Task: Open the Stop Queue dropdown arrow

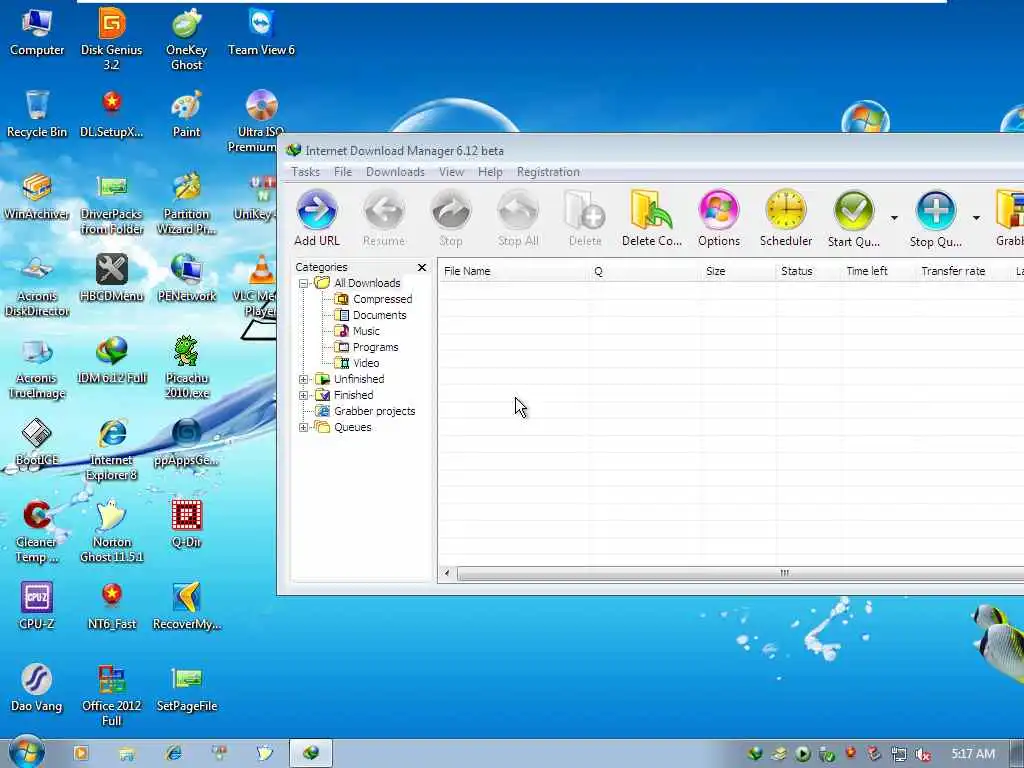Action: click(x=976, y=218)
